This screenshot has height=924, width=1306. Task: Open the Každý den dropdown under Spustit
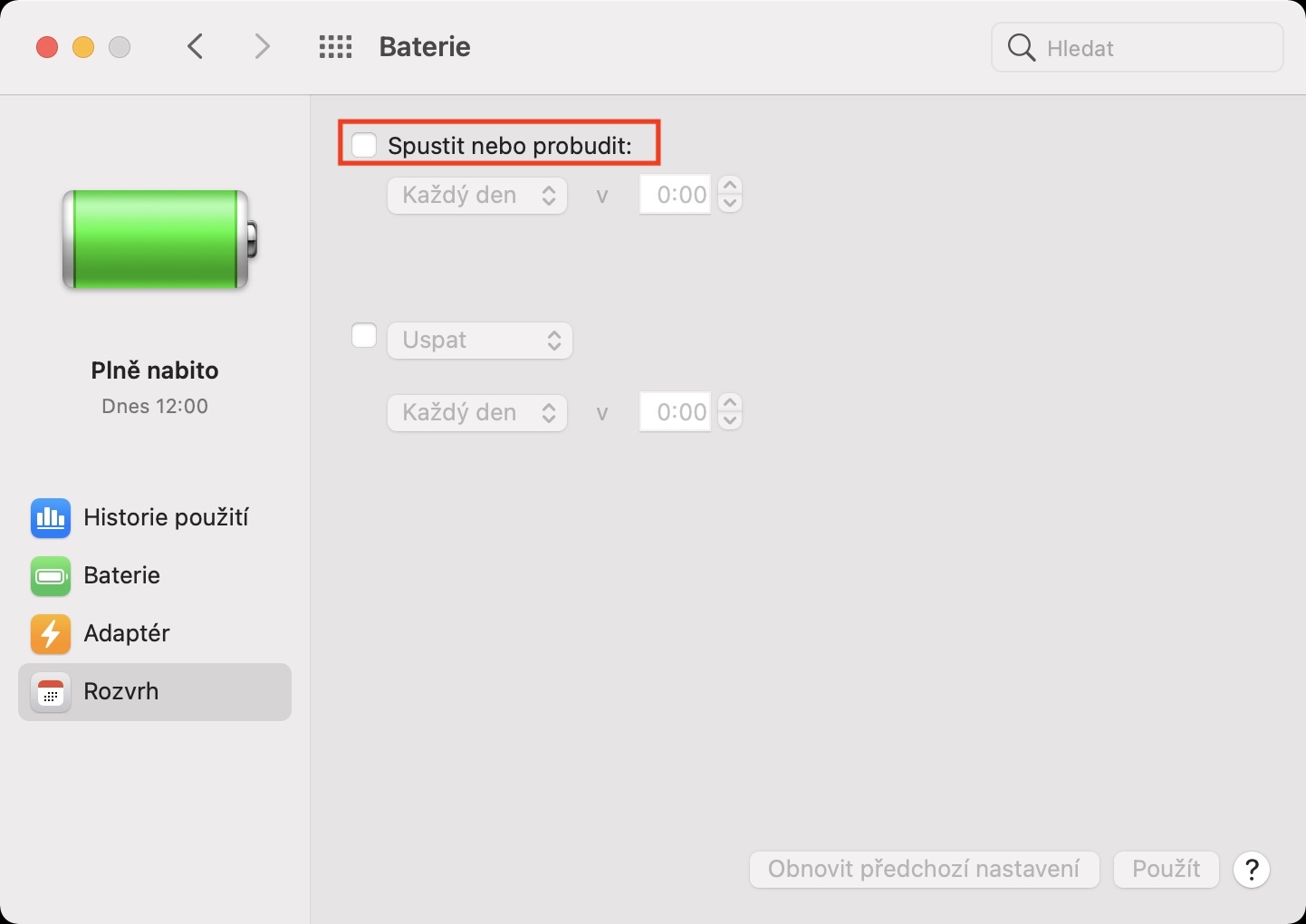click(x=477, y=196)
